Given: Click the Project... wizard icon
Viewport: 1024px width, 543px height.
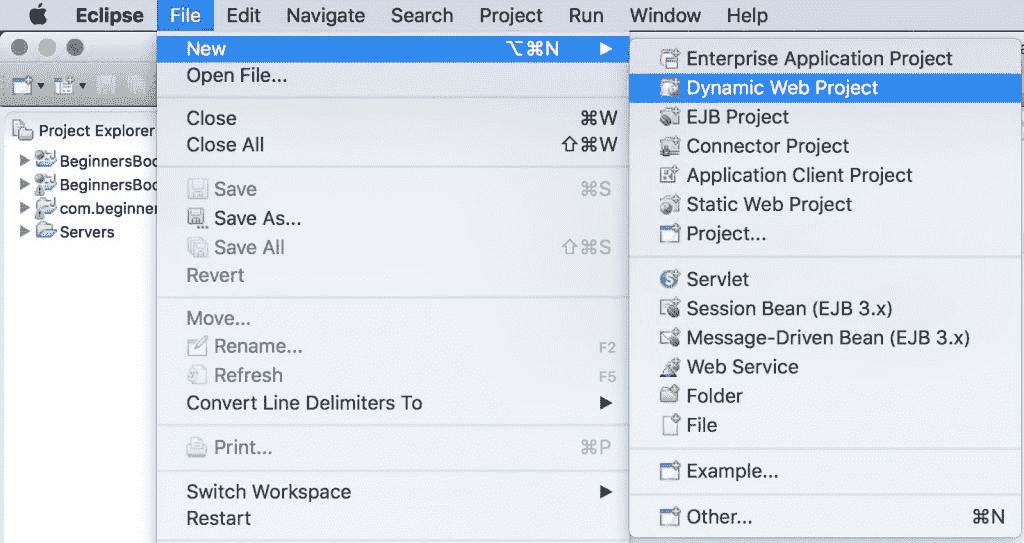Looking at the screenshot, I should click(669, 233).
